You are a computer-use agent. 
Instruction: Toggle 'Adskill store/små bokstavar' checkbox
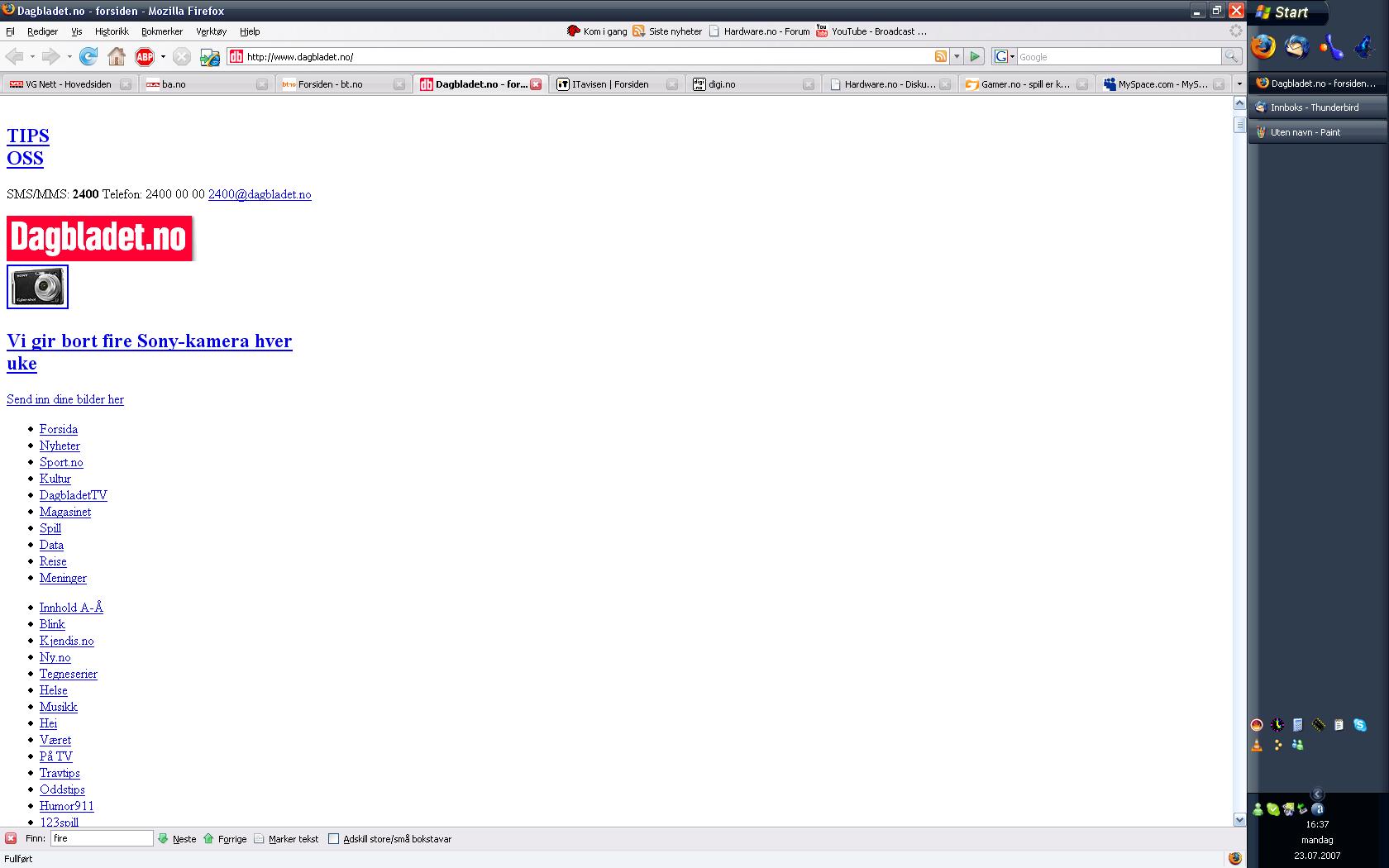pyautogui.click(x=333, y=838)
